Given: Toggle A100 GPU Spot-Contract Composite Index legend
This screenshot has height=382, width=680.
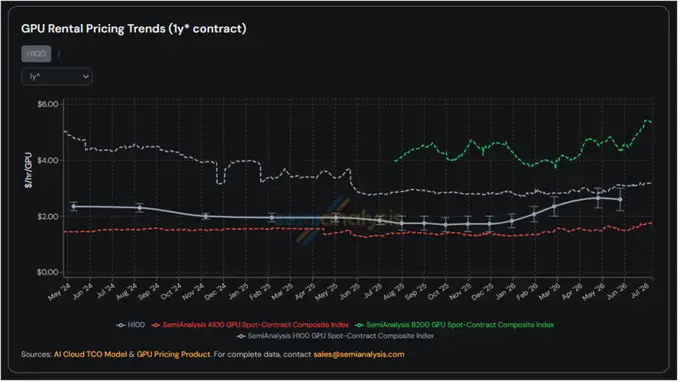Looking at the screenshot, I should point(250,325).
